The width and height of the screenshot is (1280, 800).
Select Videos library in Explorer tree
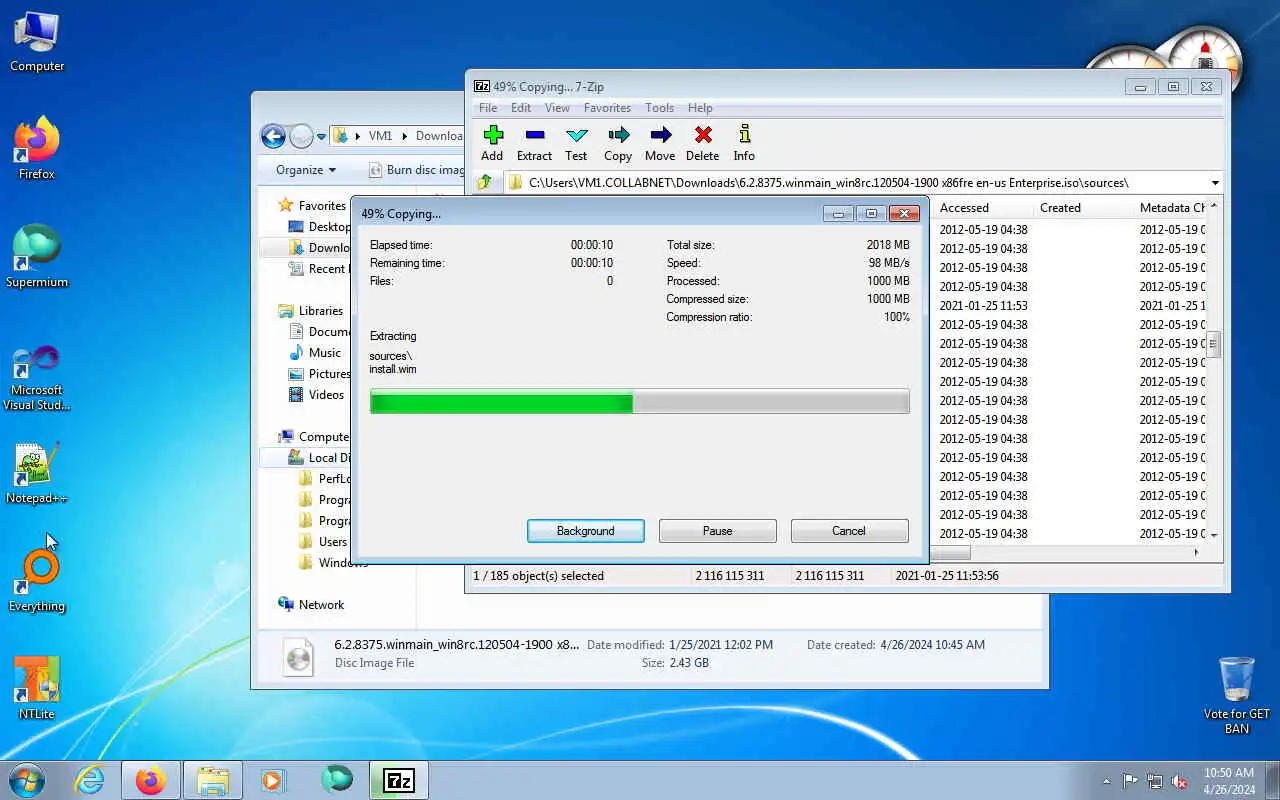(317, 395)
